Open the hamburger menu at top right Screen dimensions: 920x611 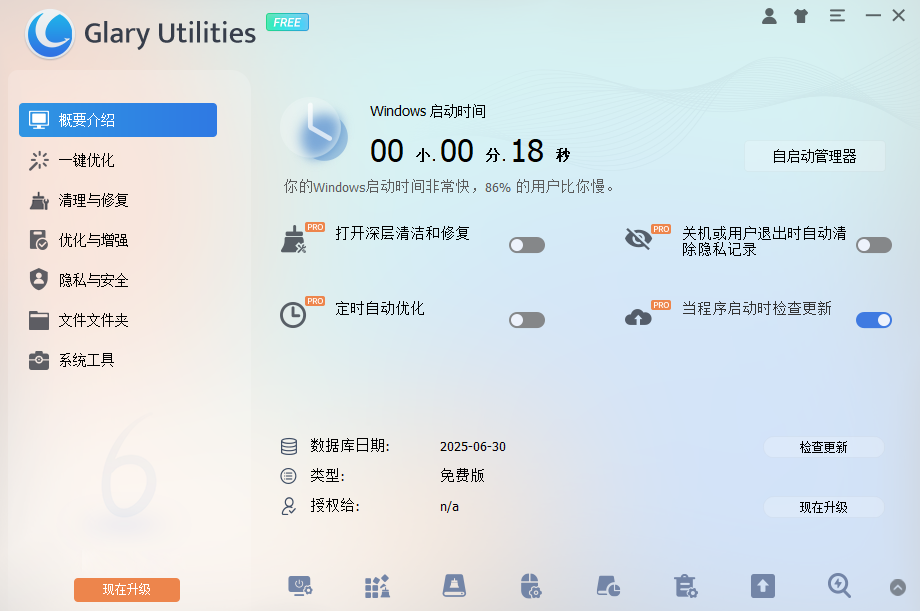837,15
